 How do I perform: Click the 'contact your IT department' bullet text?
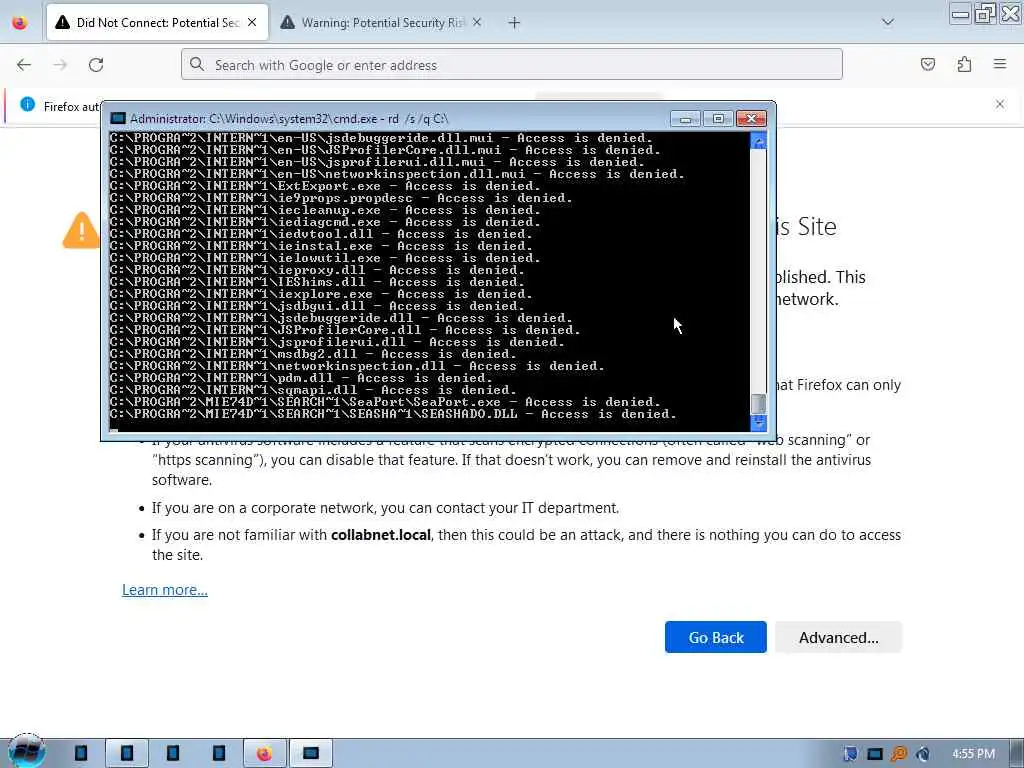[x=385, y=508]
